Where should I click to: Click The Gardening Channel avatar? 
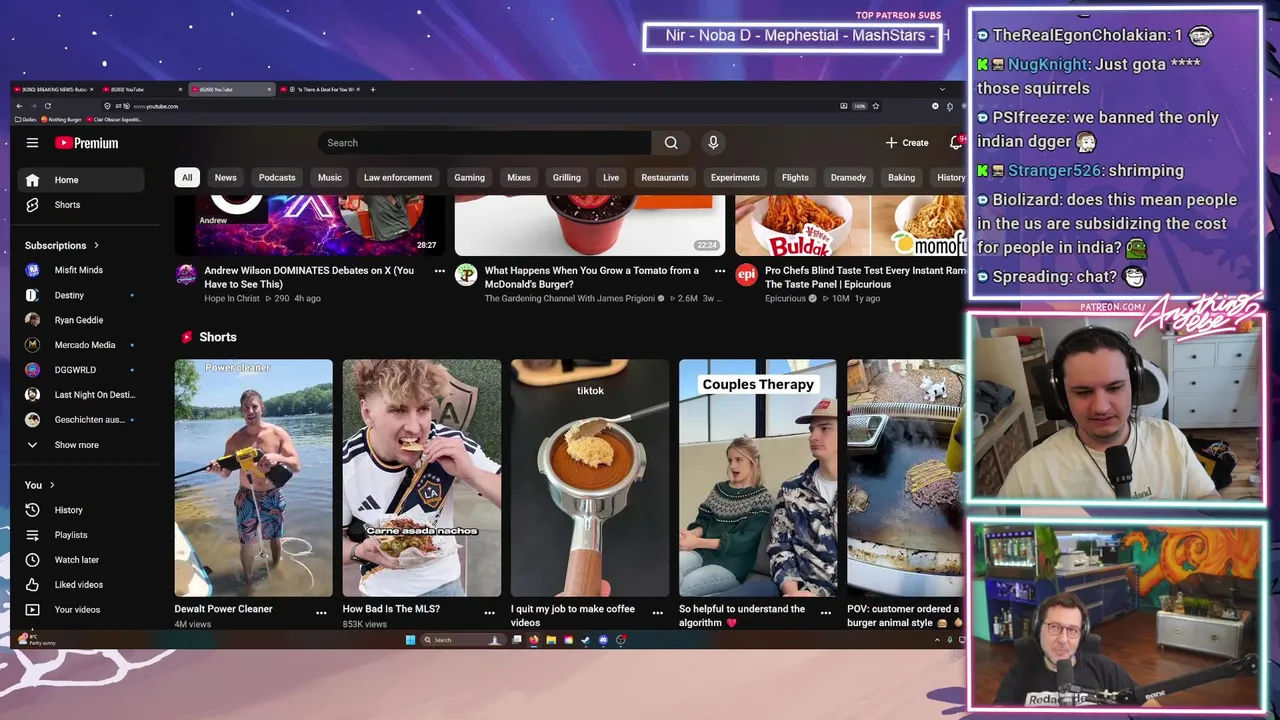coord(466,274)
